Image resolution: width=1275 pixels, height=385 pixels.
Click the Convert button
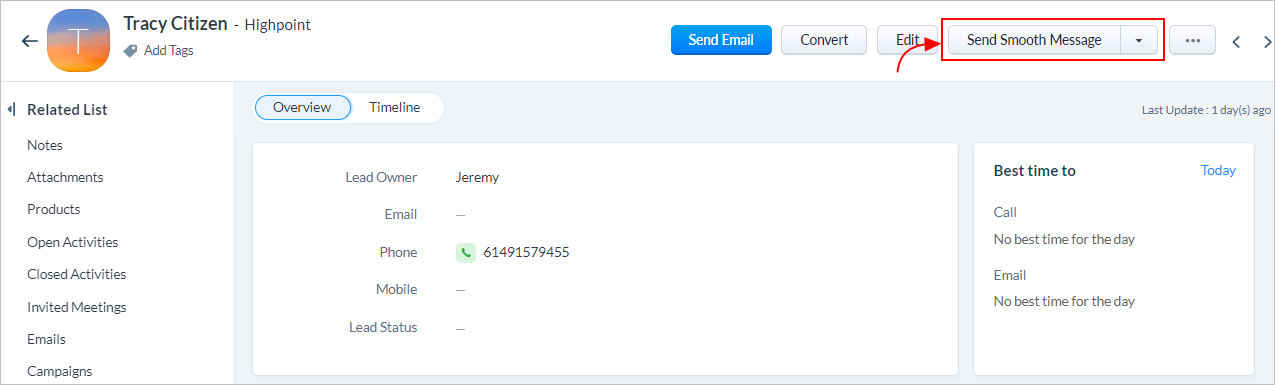point(824,40)
